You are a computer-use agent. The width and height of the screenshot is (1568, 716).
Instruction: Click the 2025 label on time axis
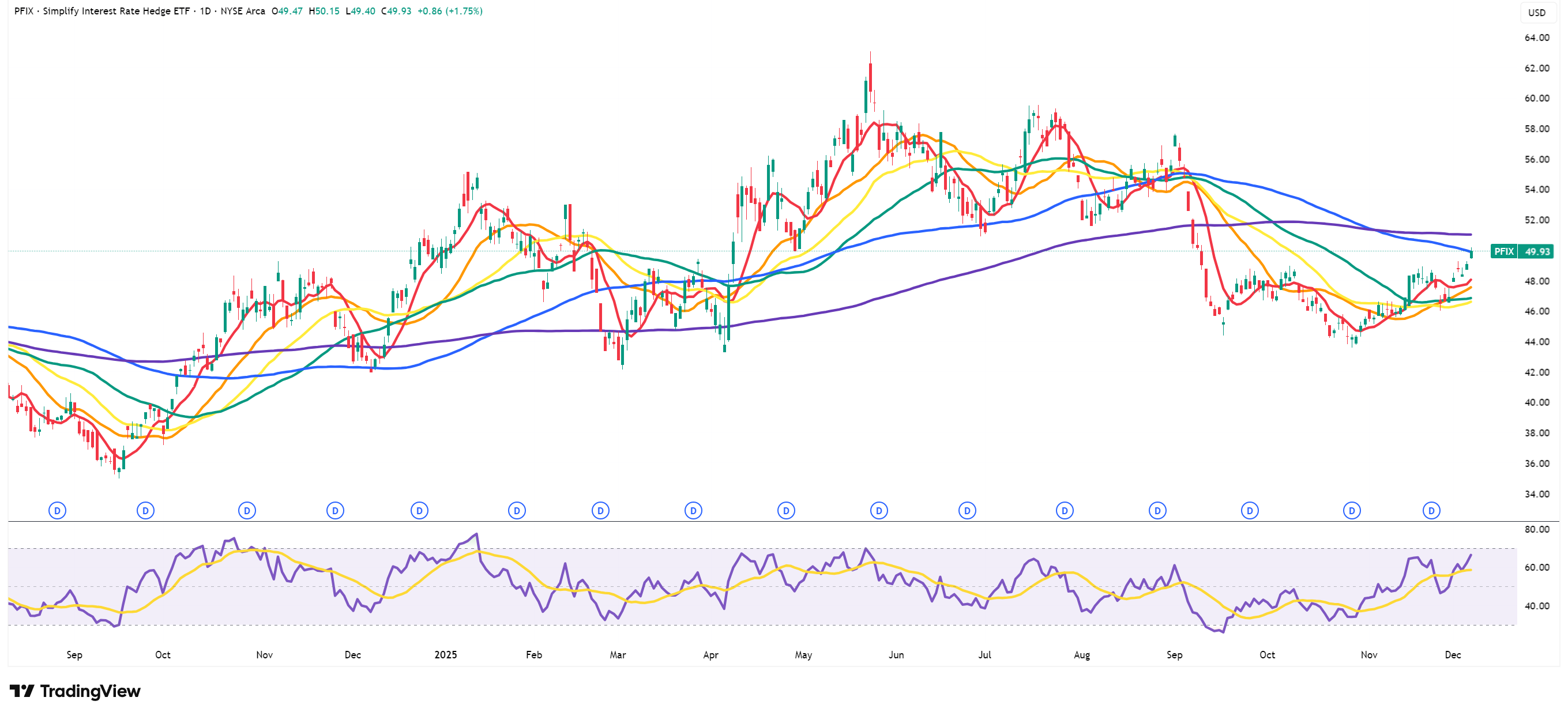pos(446,654)
